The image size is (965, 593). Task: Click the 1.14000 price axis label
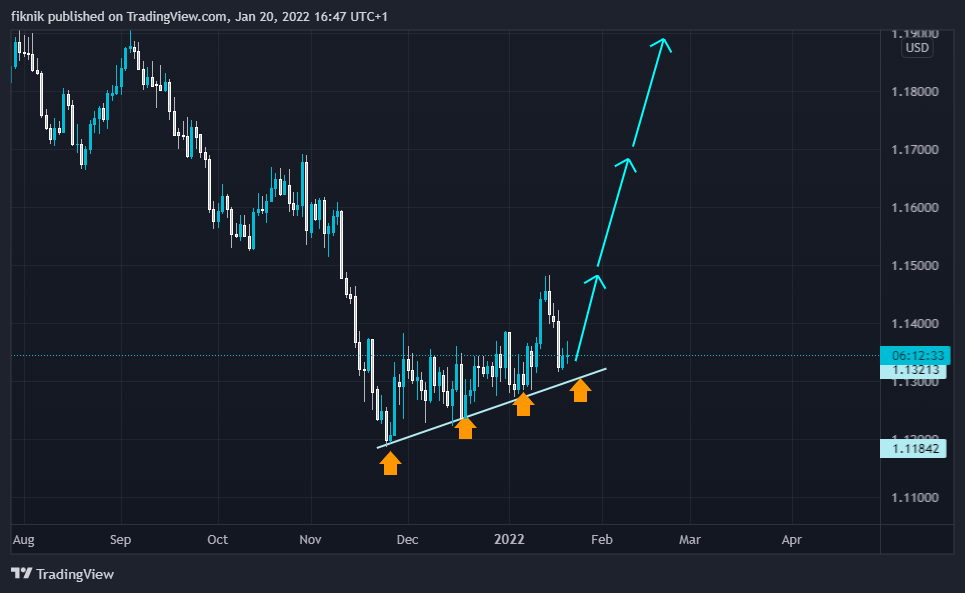(x=915, y=324)
